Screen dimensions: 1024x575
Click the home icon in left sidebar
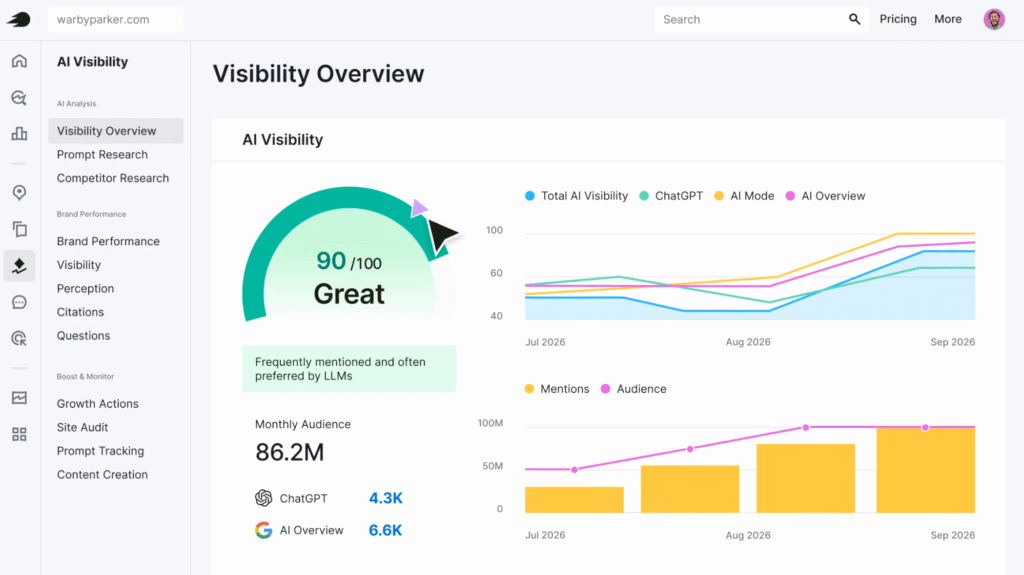[19, 61]
